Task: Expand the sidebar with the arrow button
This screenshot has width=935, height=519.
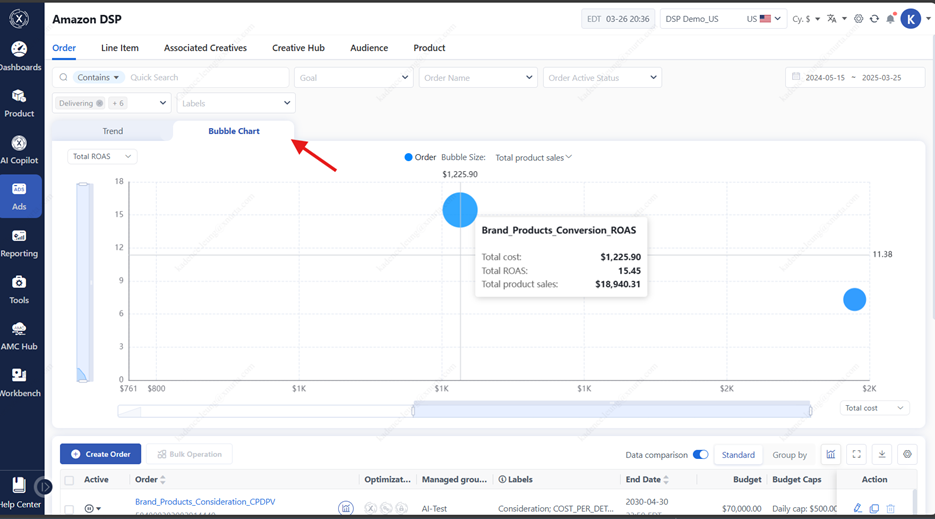Action: 43,487
